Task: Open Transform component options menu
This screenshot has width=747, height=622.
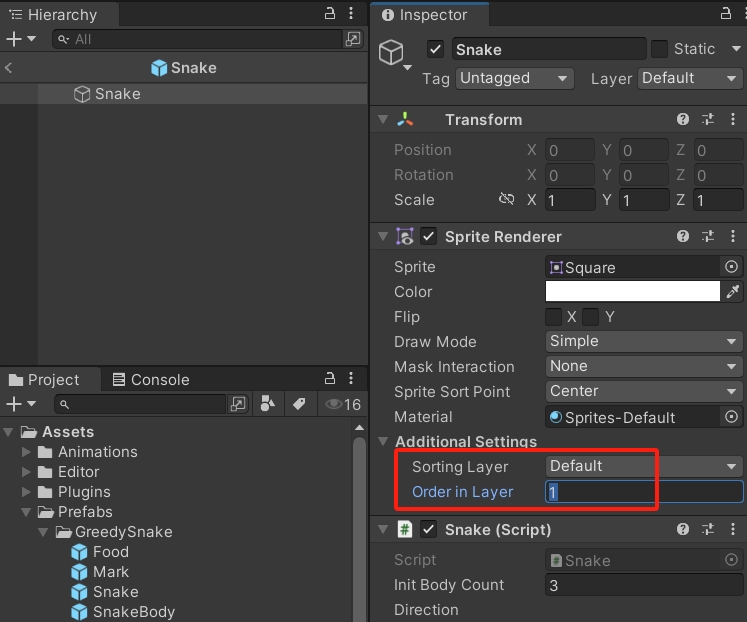Action: point(733,119)
